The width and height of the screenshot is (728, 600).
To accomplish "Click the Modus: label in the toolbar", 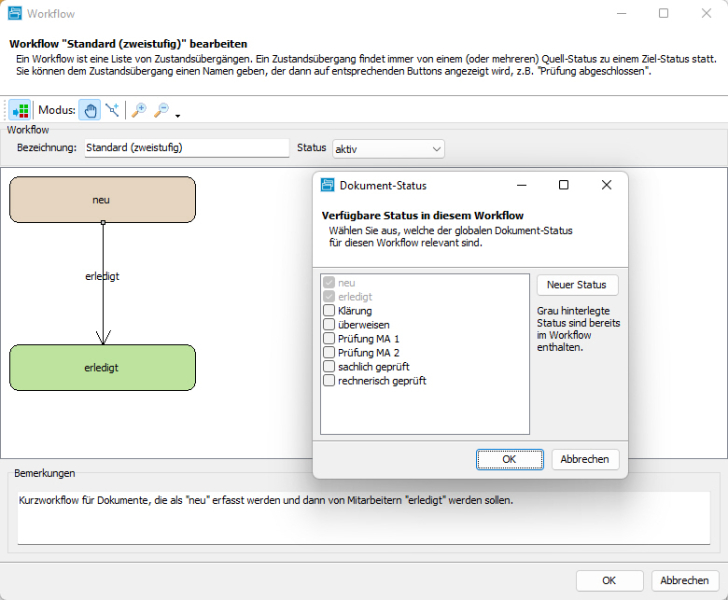I will [x=57, y=110].
